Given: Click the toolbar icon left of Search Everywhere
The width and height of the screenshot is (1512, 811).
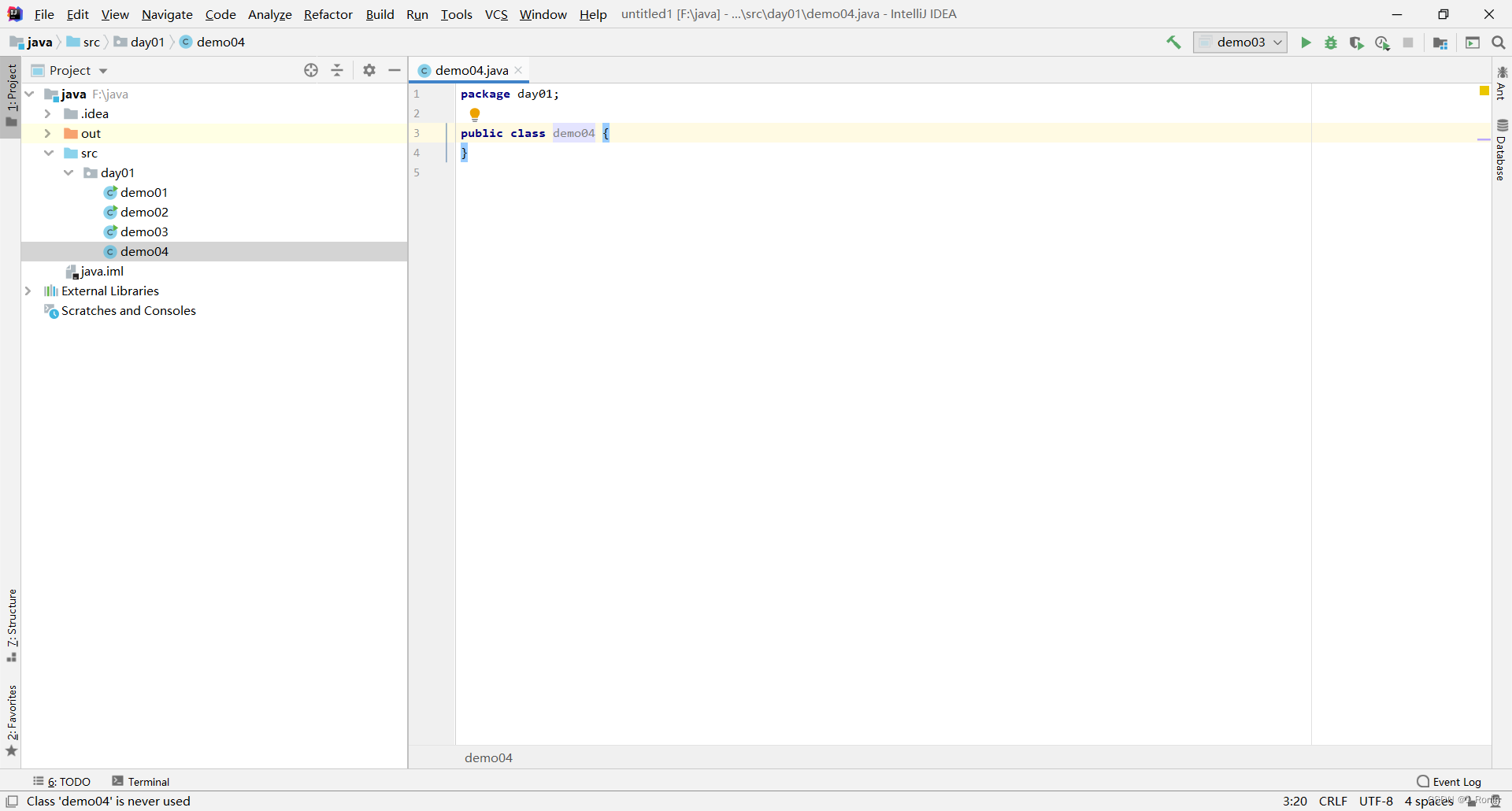Looking at the screenshot, I should coord(1473,43).
